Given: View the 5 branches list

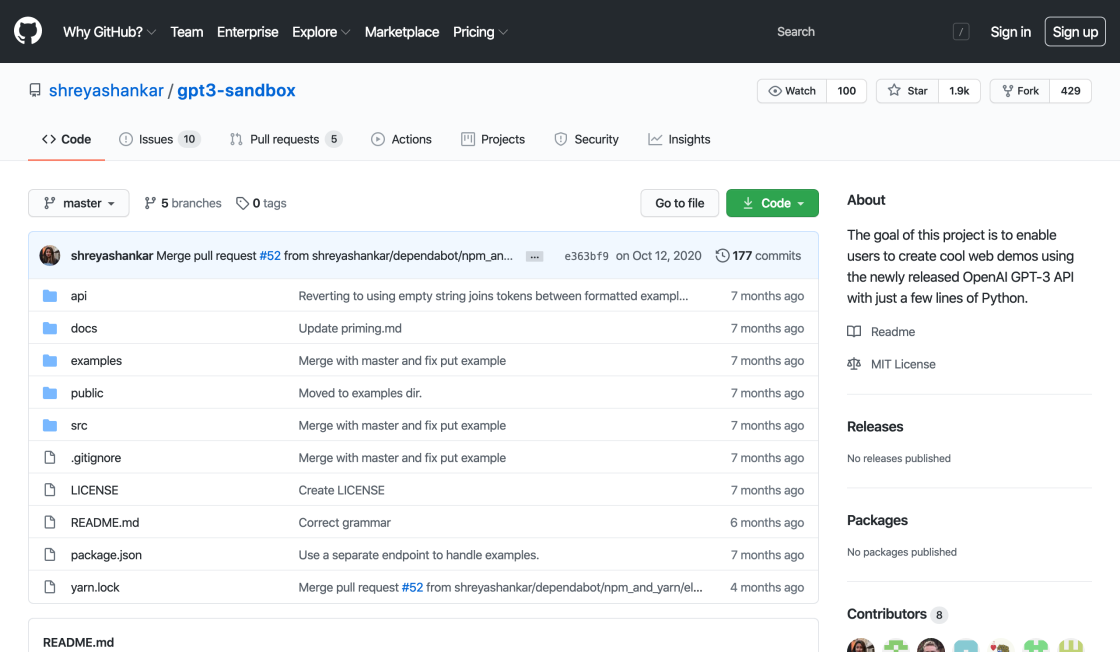Looking at the screenshot, I should [183, 203].
